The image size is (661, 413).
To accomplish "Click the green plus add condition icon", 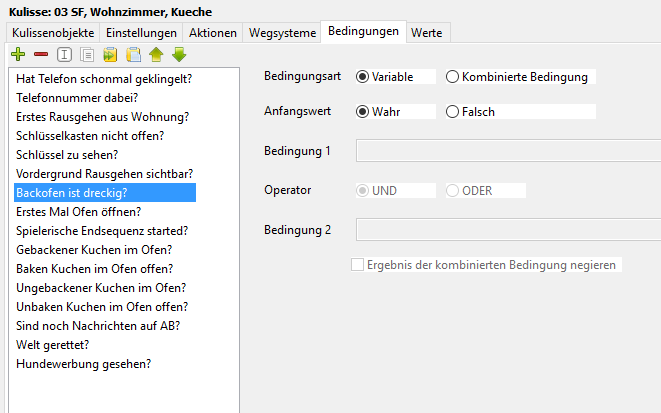I will coord(18,54).
